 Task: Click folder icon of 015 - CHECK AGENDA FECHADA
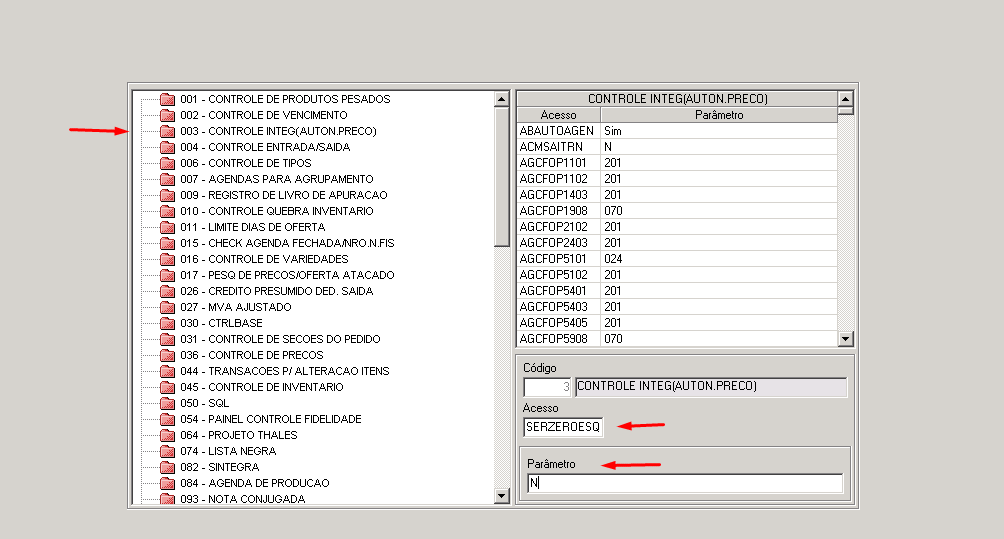pyautogui.click(x=167, y=243)
